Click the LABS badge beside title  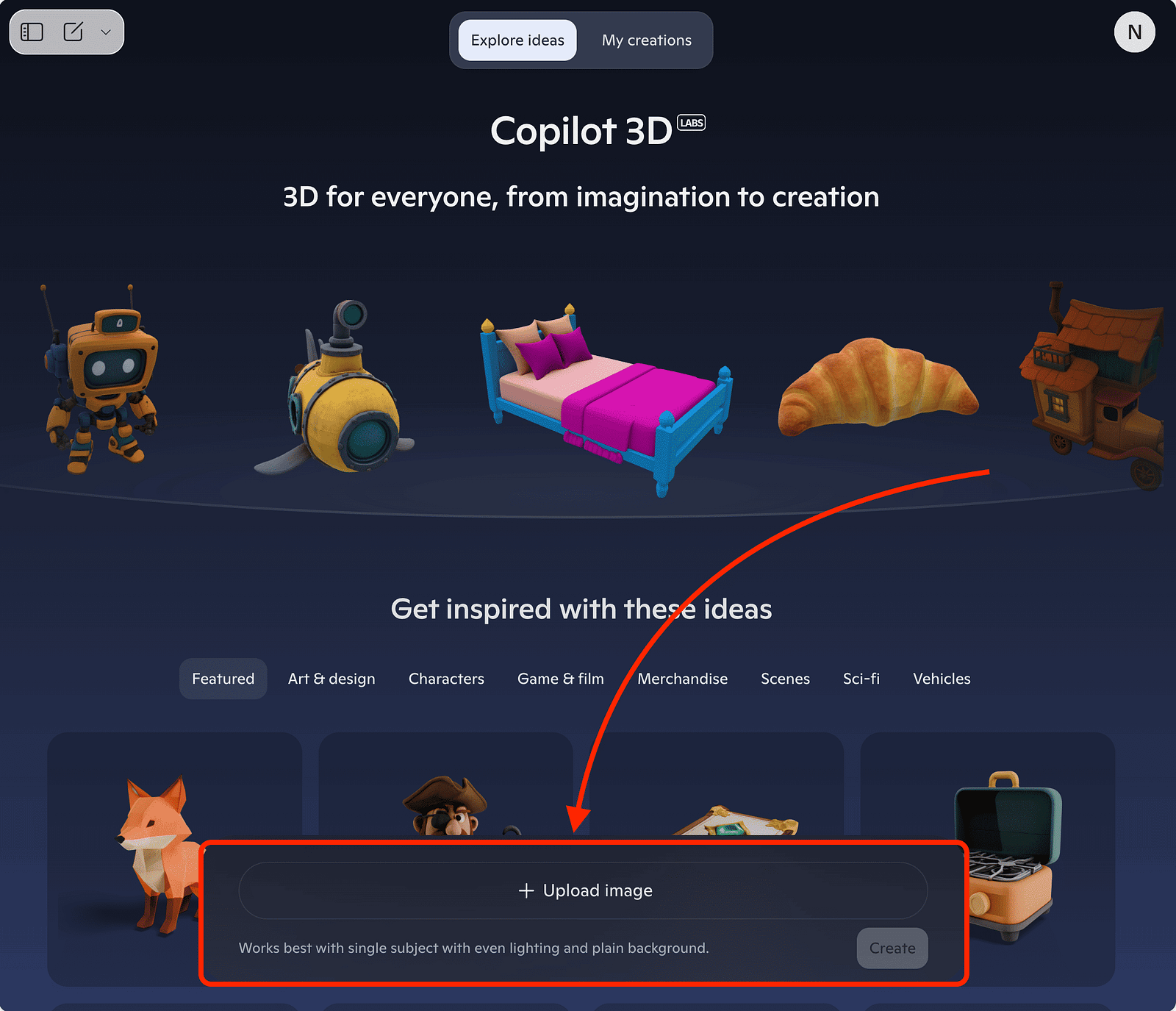691,123
